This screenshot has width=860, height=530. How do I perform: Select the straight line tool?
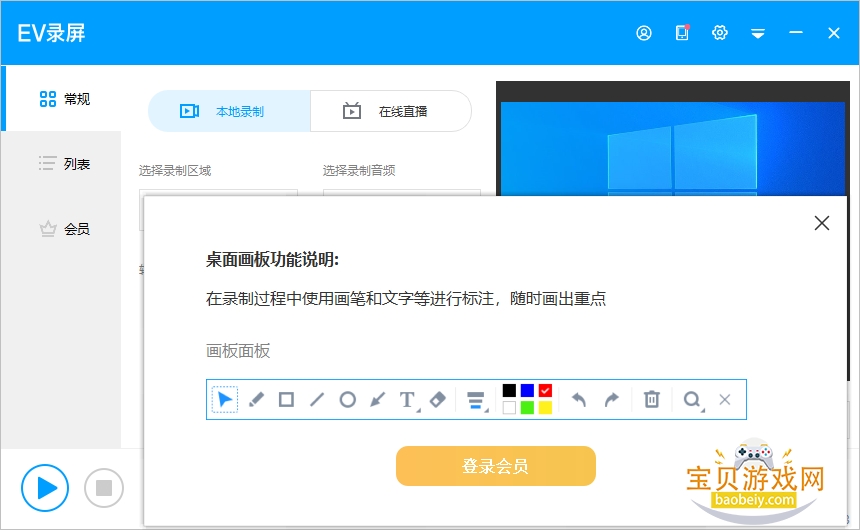(x=317, y=399)
